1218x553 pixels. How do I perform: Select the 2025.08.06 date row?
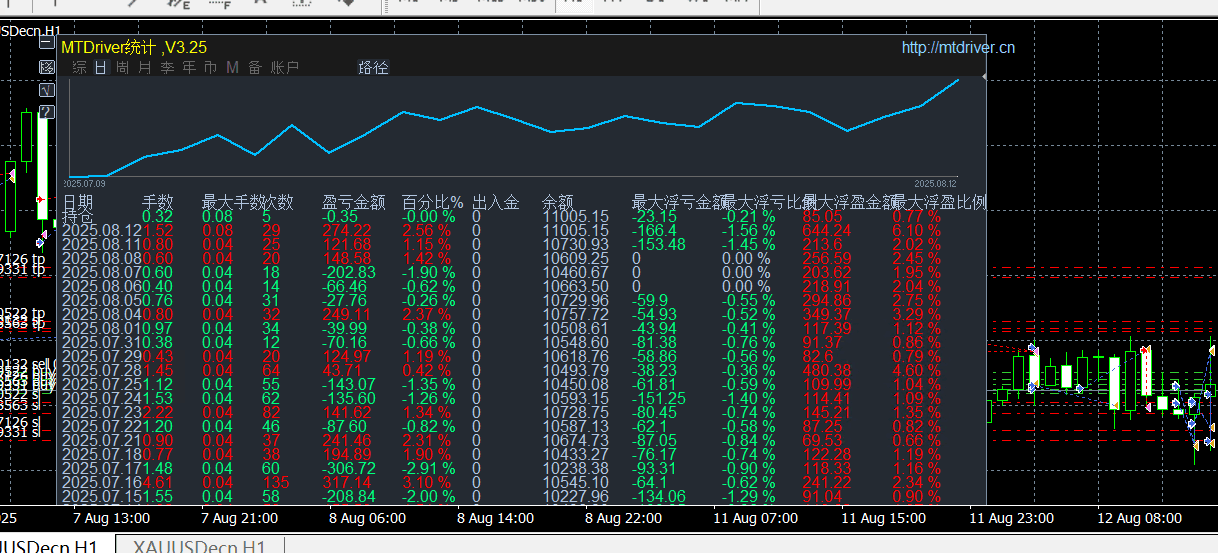101,286
